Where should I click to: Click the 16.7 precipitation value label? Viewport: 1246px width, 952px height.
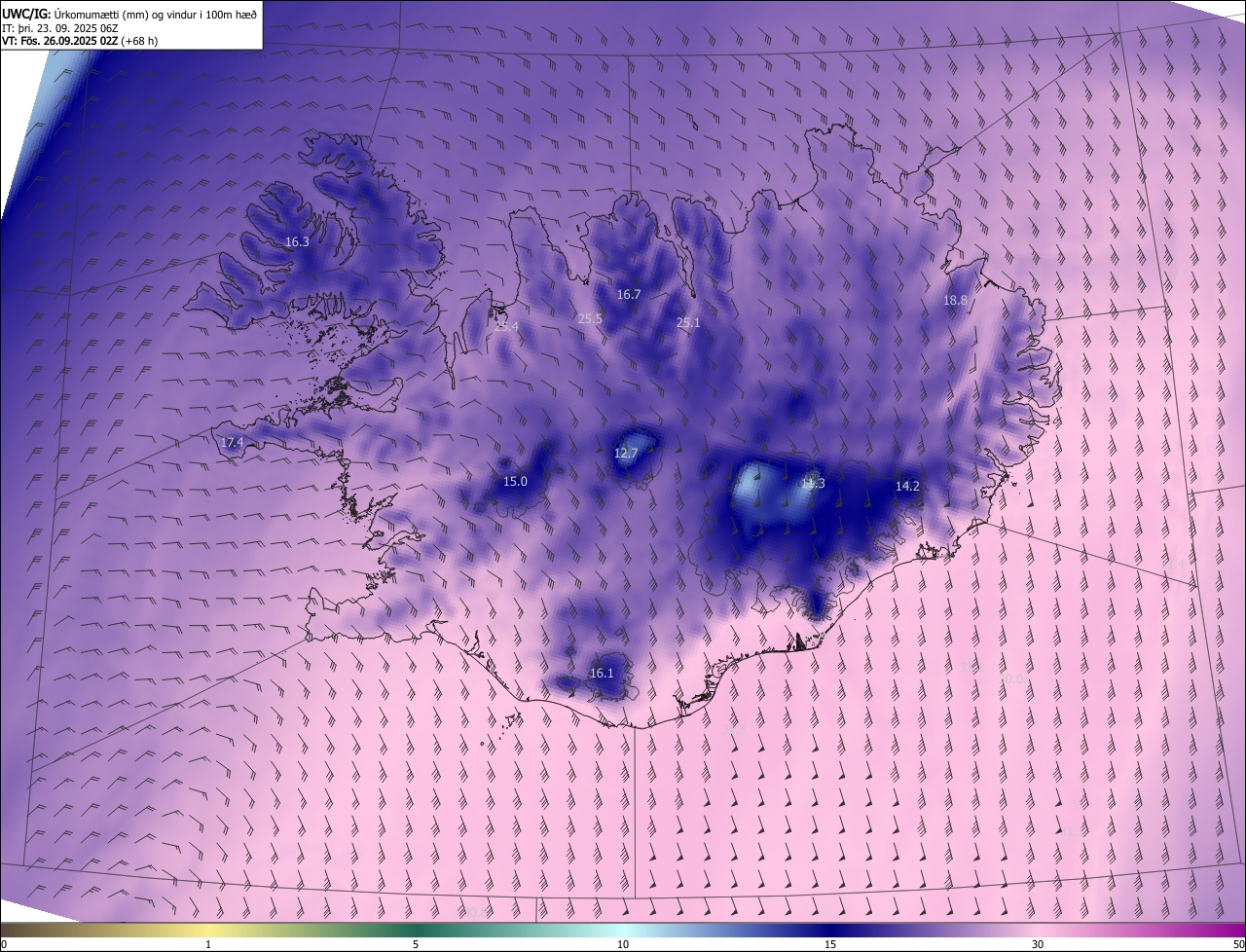[x=629, y=295]
